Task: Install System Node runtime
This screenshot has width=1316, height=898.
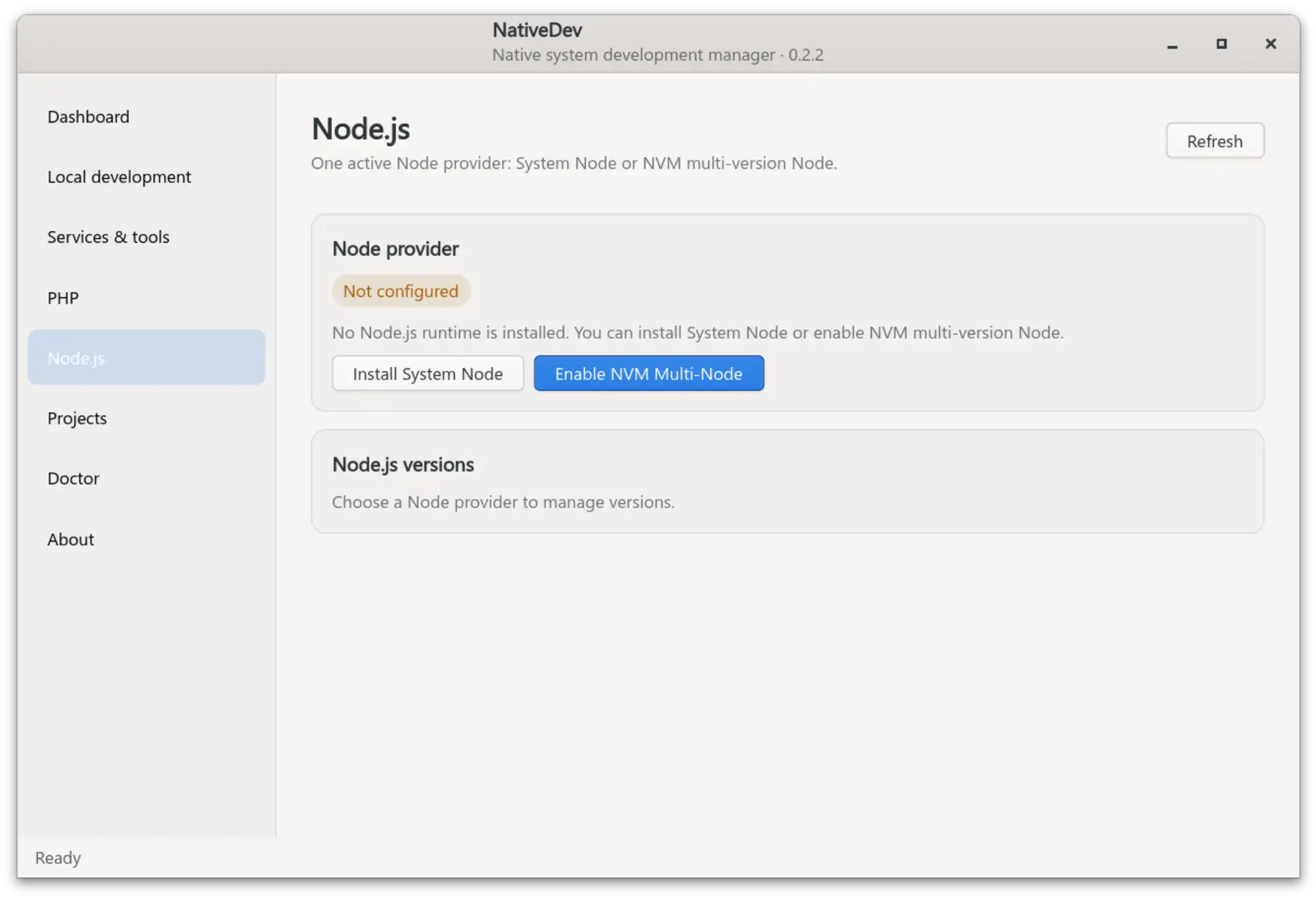Action: [x=428, y=373]
